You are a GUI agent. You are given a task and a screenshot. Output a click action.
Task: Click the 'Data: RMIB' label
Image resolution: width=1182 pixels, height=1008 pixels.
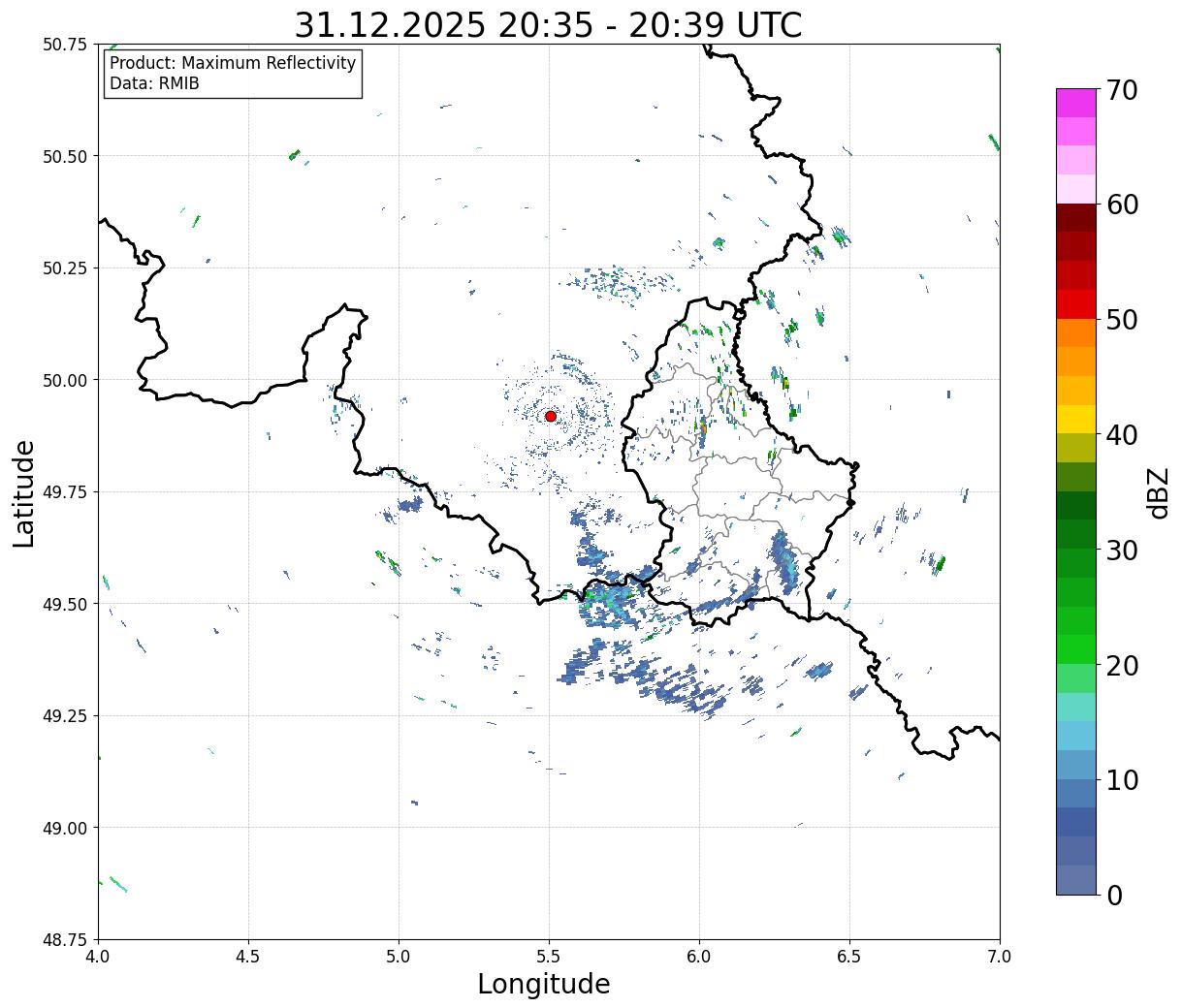154,83
